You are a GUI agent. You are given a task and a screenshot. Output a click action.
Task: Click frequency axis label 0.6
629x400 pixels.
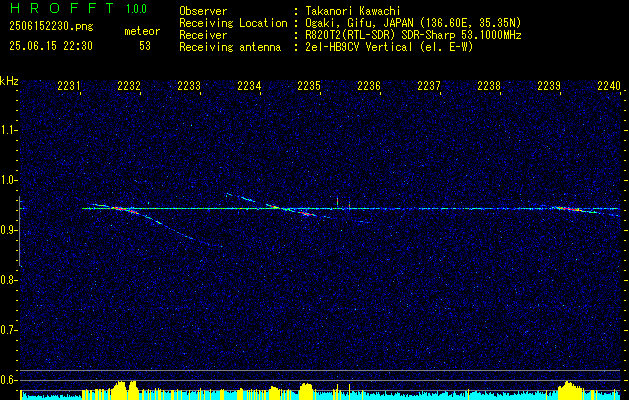8,380
